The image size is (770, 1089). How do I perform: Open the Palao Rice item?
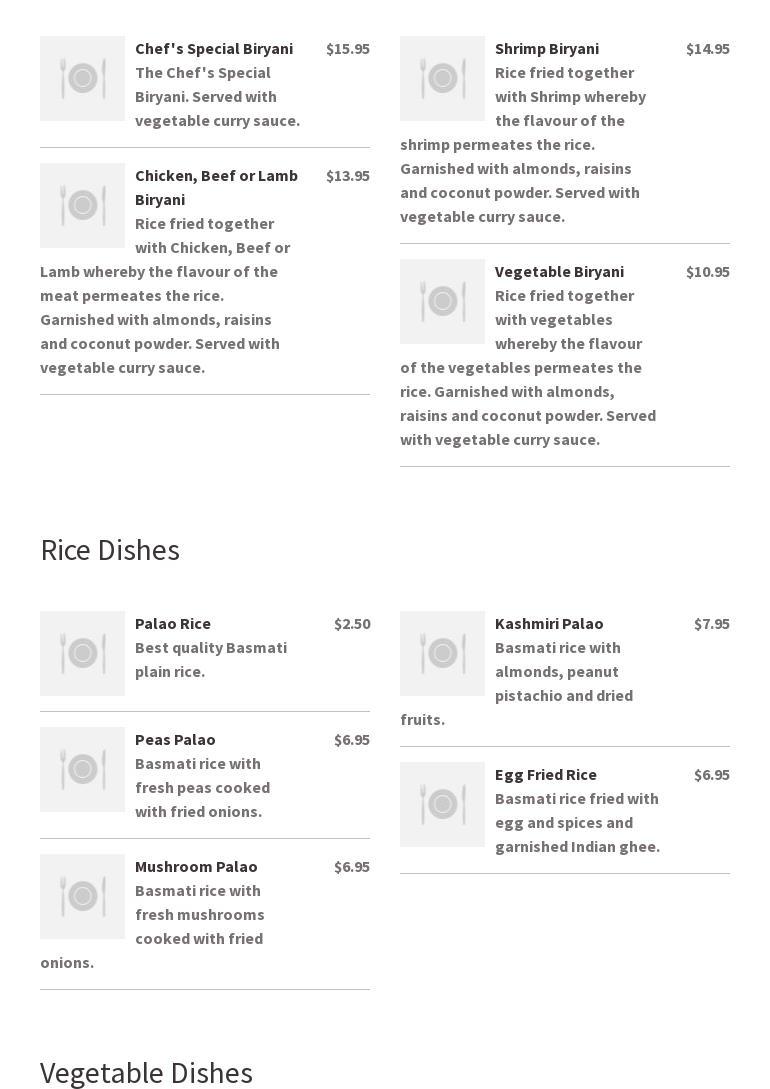(172, 624)
